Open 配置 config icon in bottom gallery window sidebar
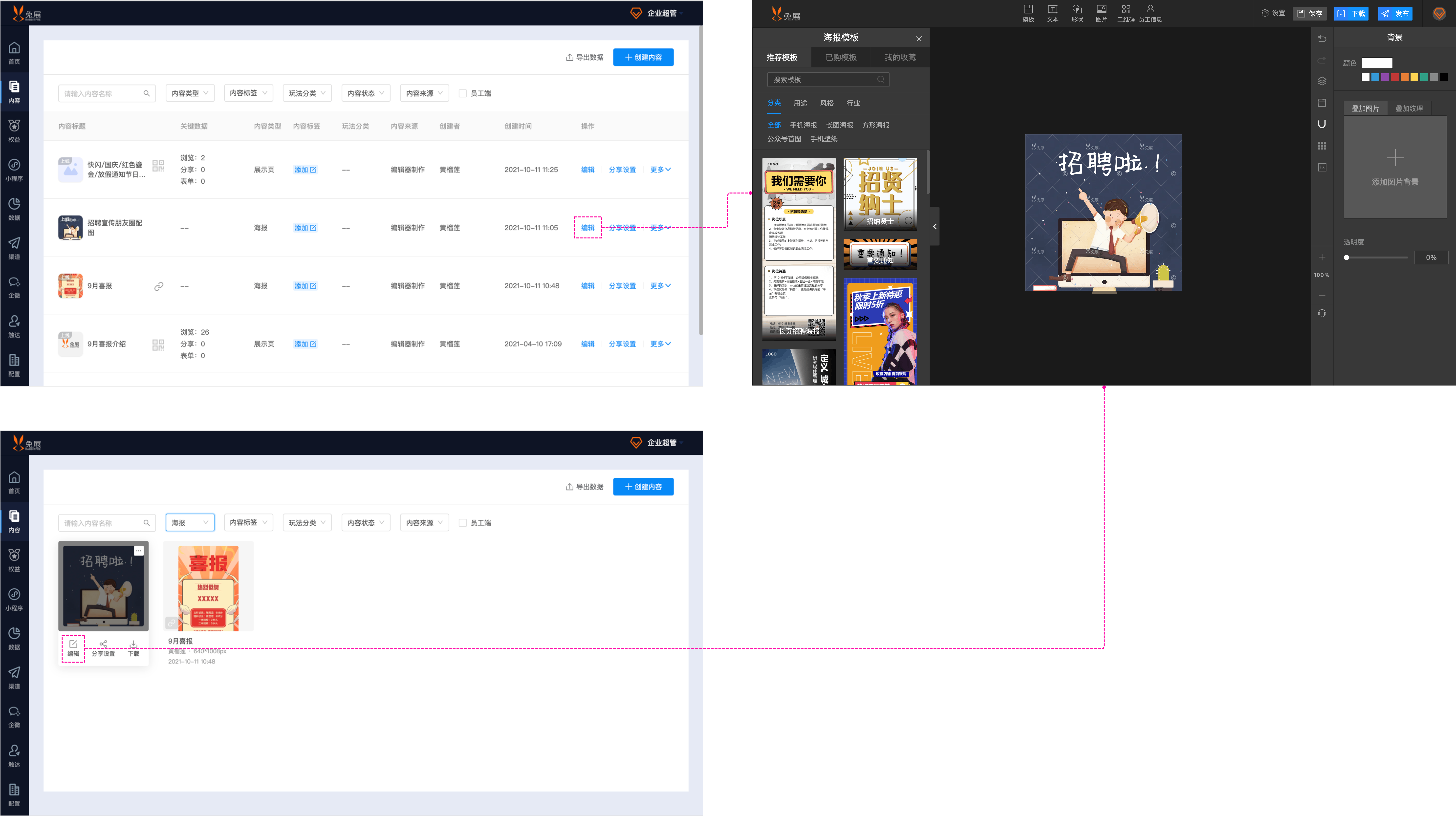The image size is (1456, 816). click(x=14, y=795)
